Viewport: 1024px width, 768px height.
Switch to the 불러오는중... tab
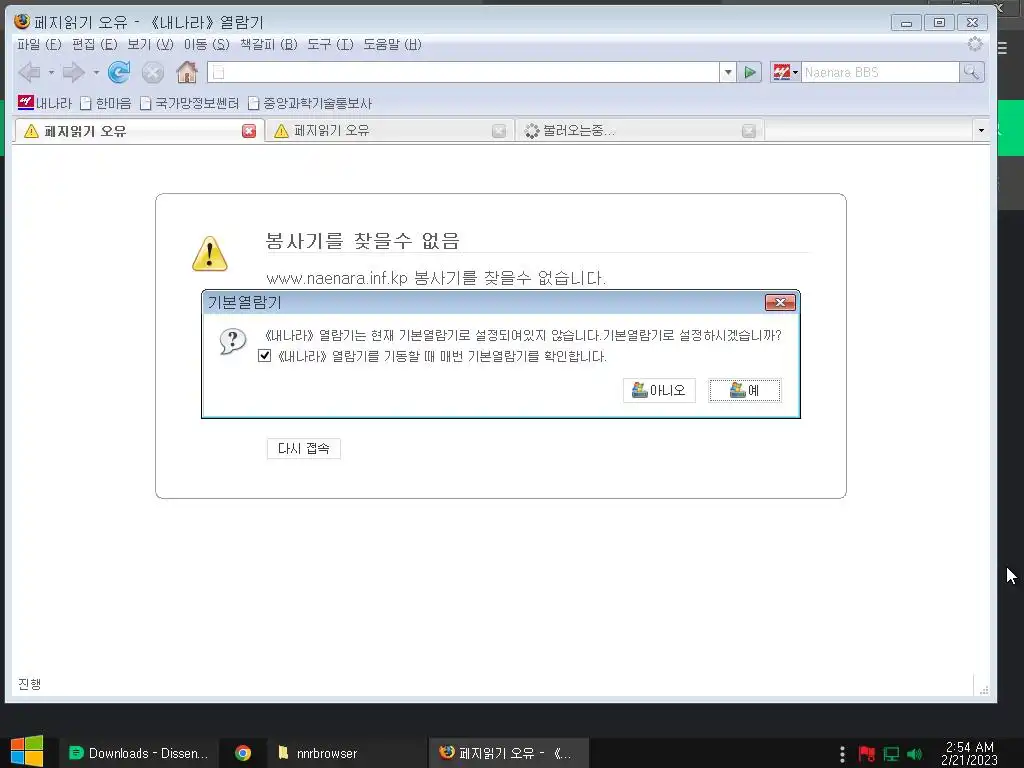point(637,131)
